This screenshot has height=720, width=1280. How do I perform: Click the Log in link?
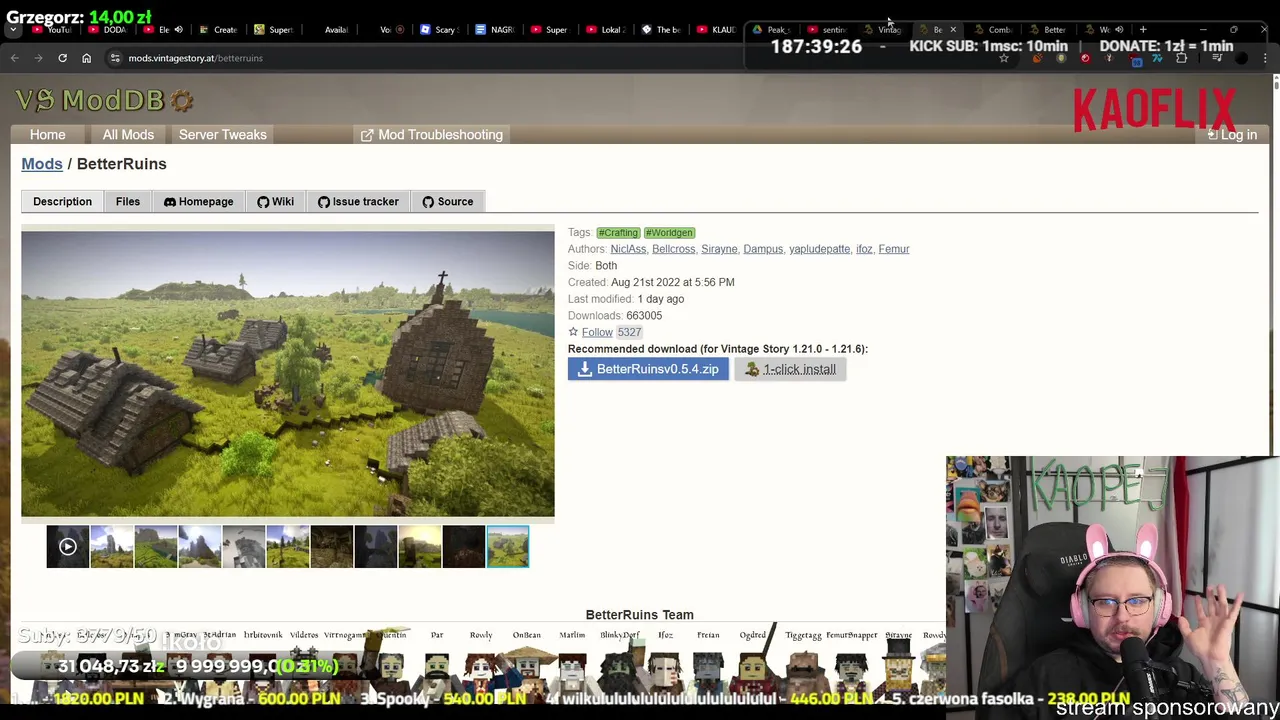click(x=1232, y=135)
